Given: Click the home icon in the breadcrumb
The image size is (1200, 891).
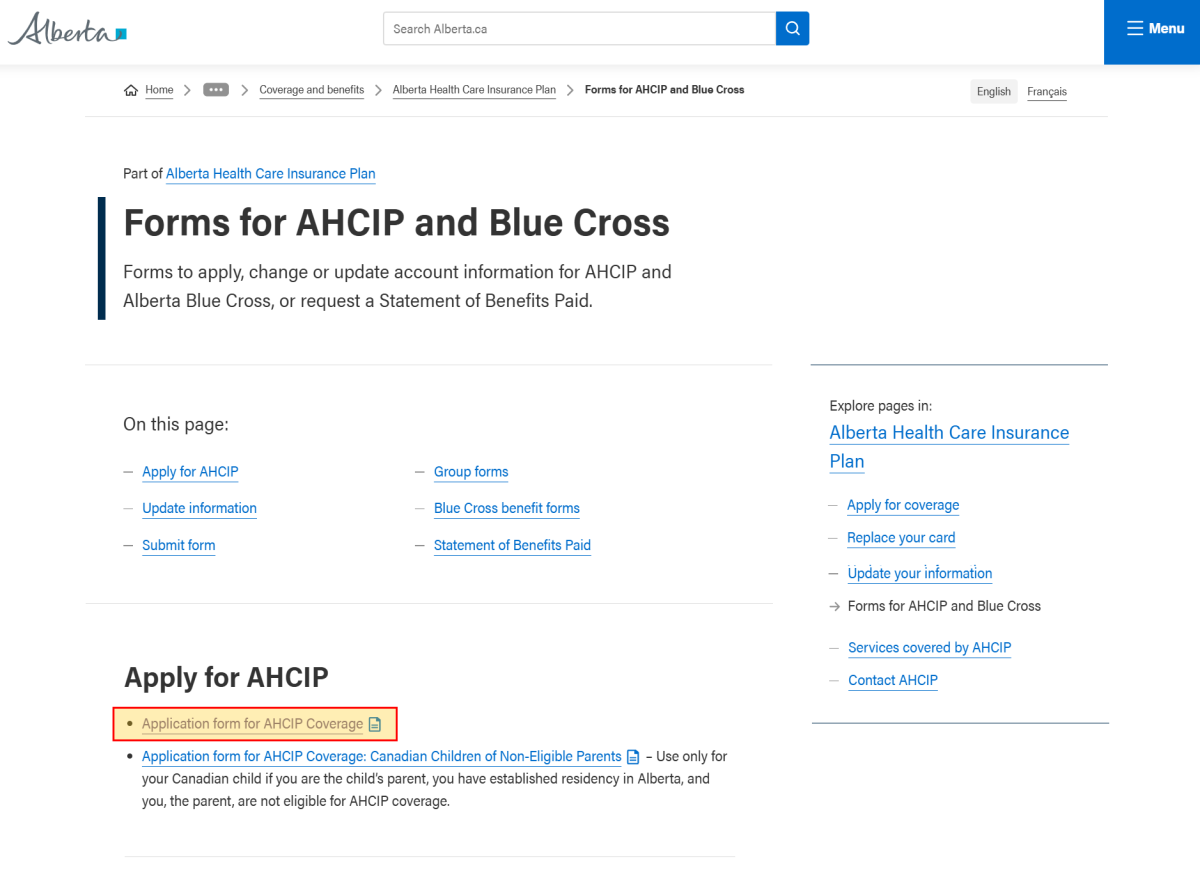Looking at the screenshot, I should click(130, 89).
